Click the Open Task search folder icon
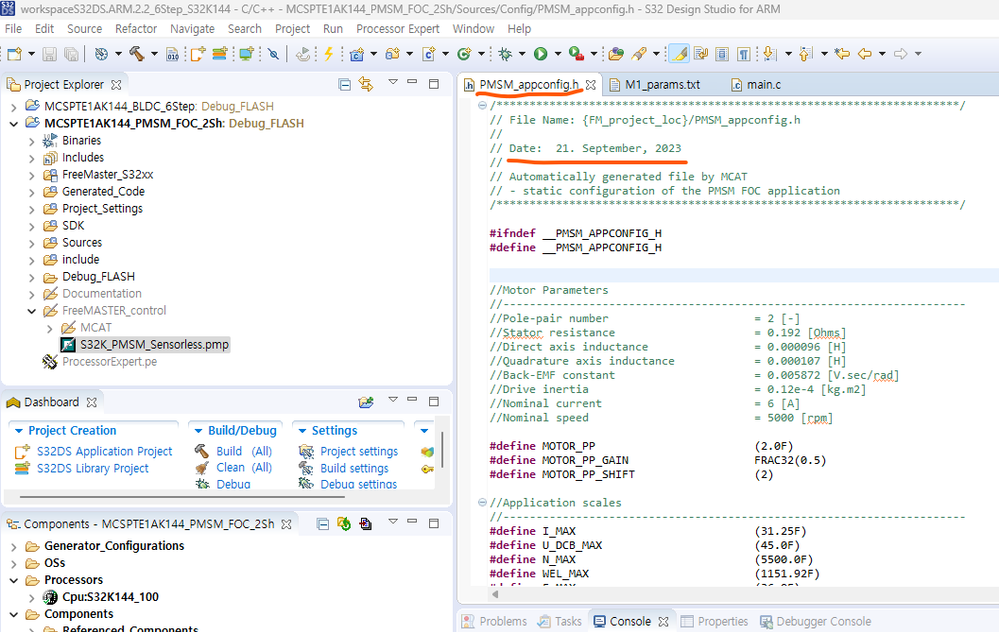Image resolution: width=999 pixels, height=632 pixels. coord(616,54)
